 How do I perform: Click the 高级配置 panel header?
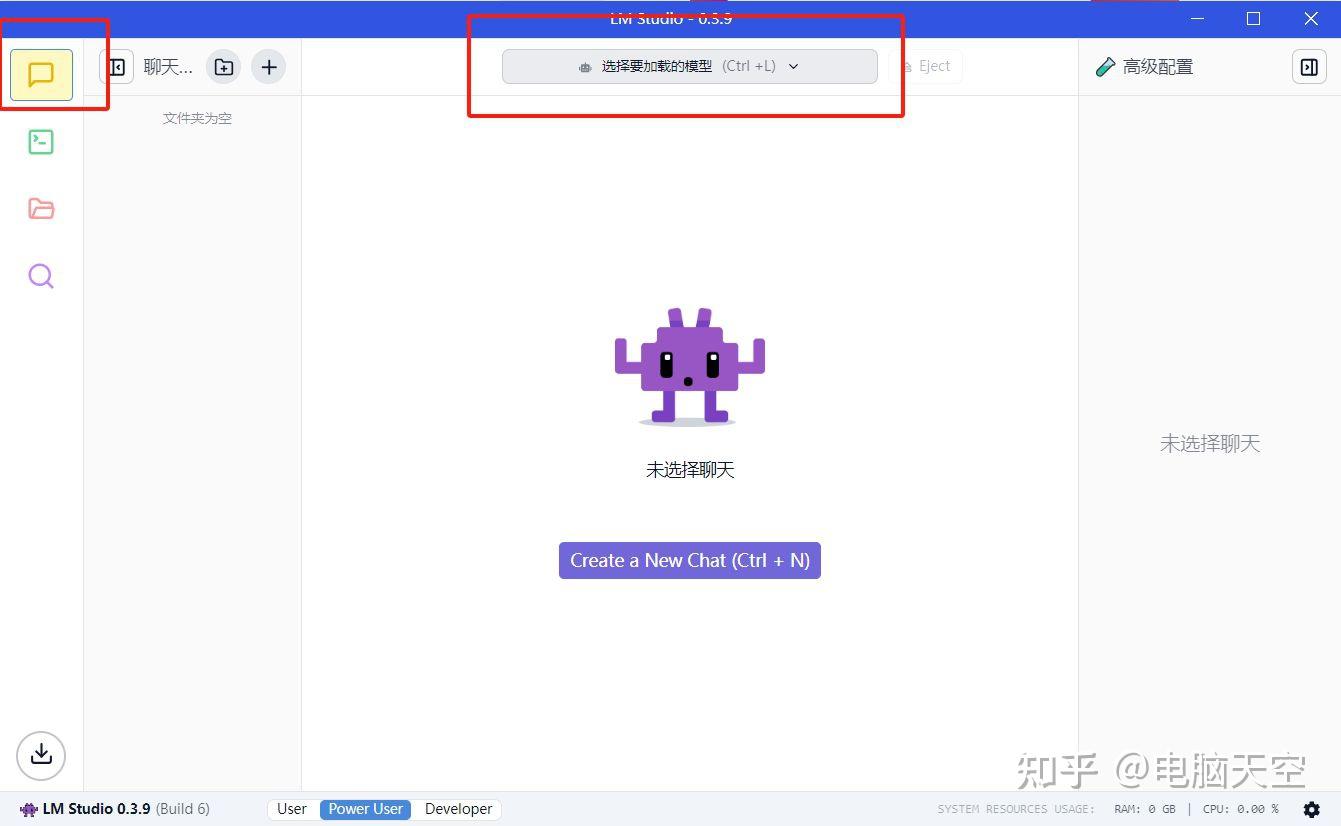pyautogui.click(x=1146, y=67)
